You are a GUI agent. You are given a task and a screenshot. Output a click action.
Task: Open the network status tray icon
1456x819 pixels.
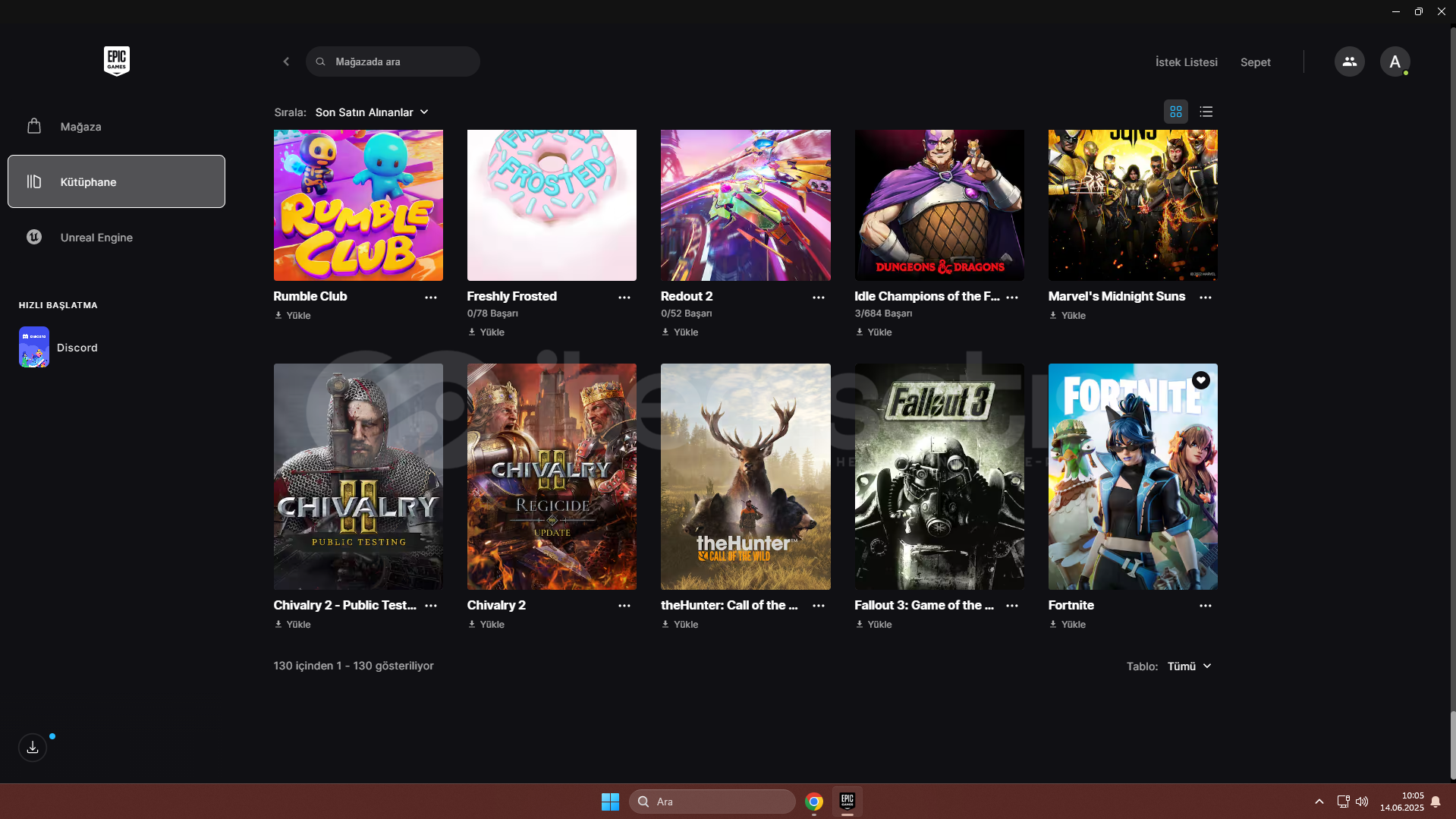coord(1343,802)
